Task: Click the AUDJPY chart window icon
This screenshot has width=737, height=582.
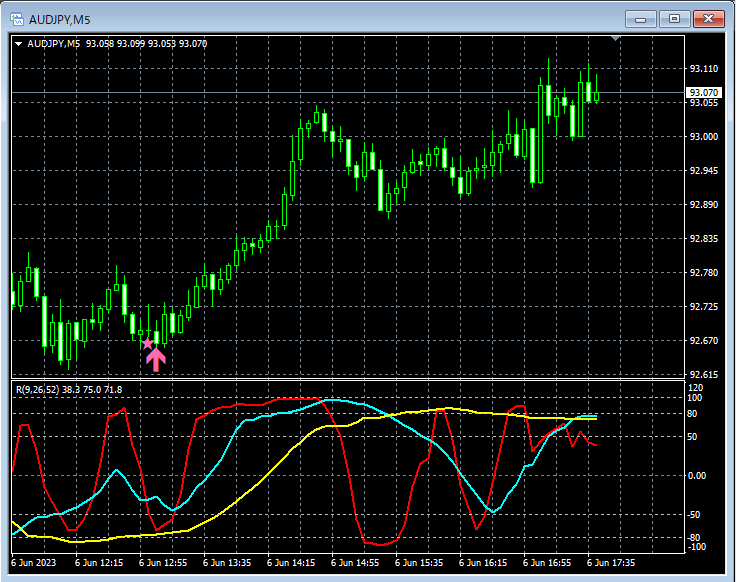Action: [x=17, y=19]
